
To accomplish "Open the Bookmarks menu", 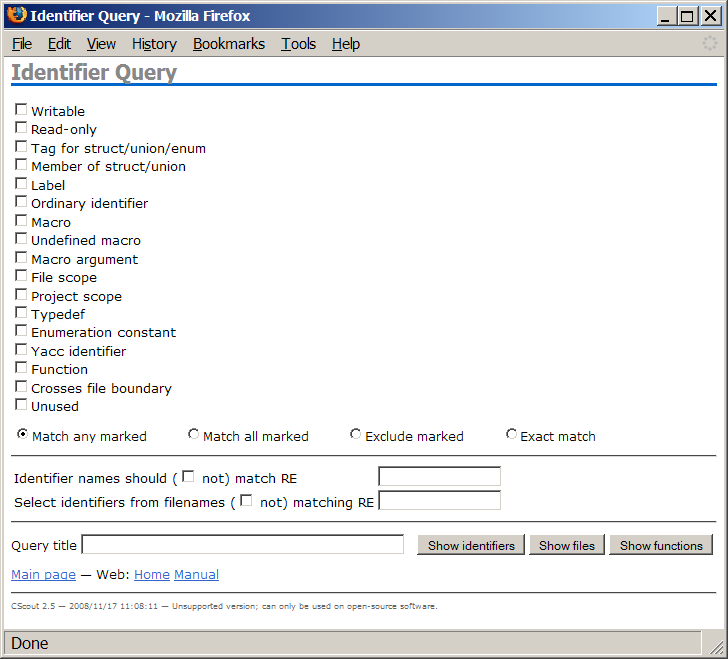I will pyautogui.click(x=229, y=44).
